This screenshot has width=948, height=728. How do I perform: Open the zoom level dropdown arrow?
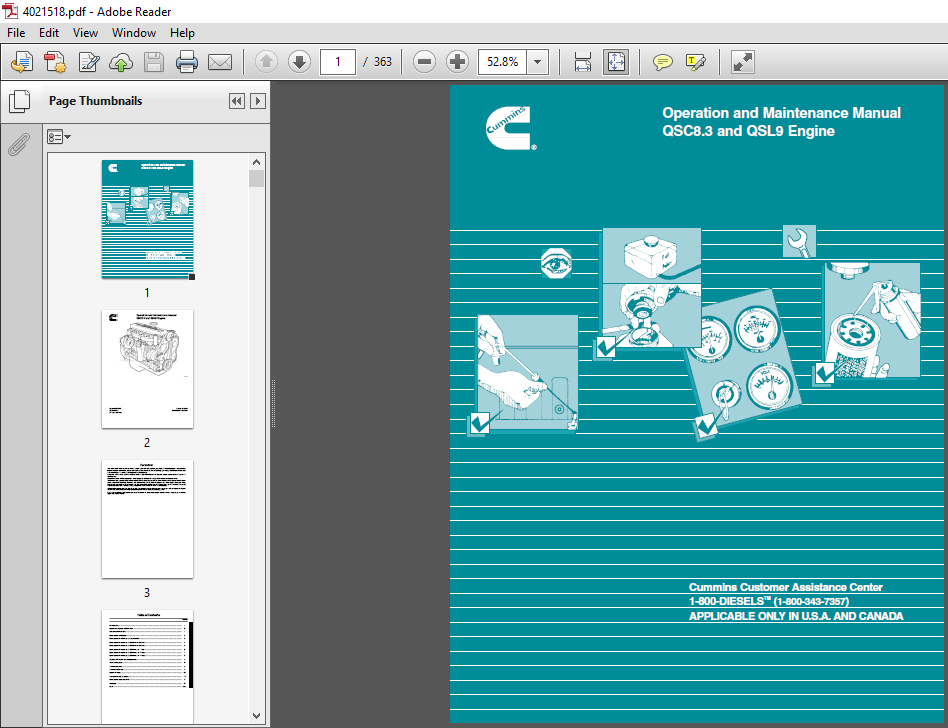click(537, 62)
